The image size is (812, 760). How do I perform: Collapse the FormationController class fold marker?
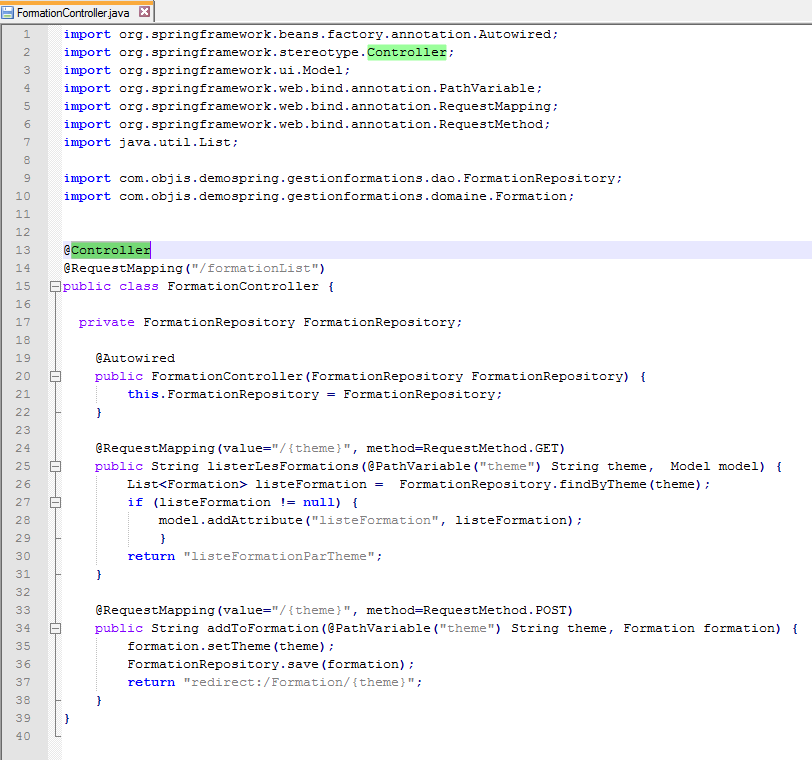(x=55, y=286)
